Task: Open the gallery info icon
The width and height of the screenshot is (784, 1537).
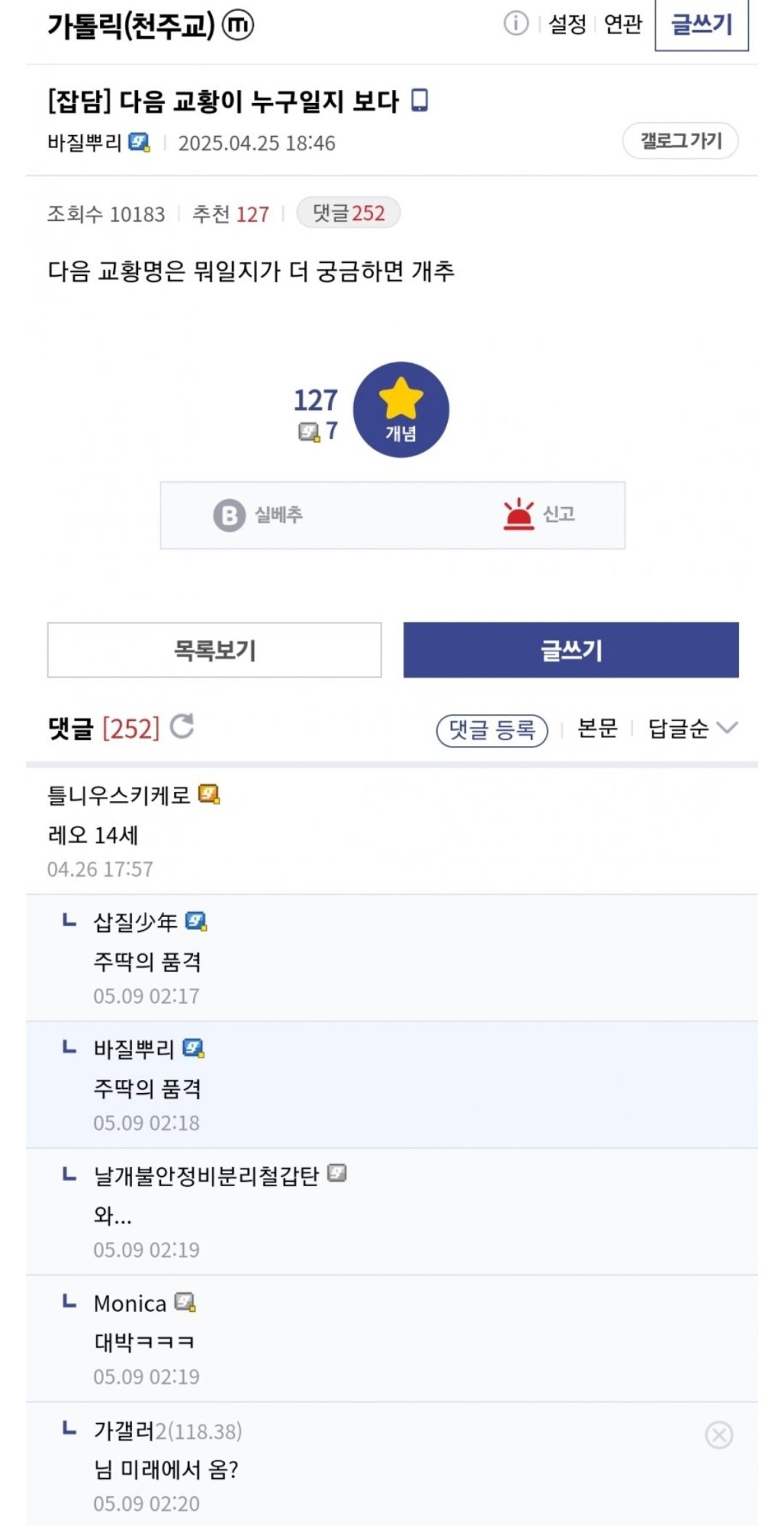Action: [515, 23]
